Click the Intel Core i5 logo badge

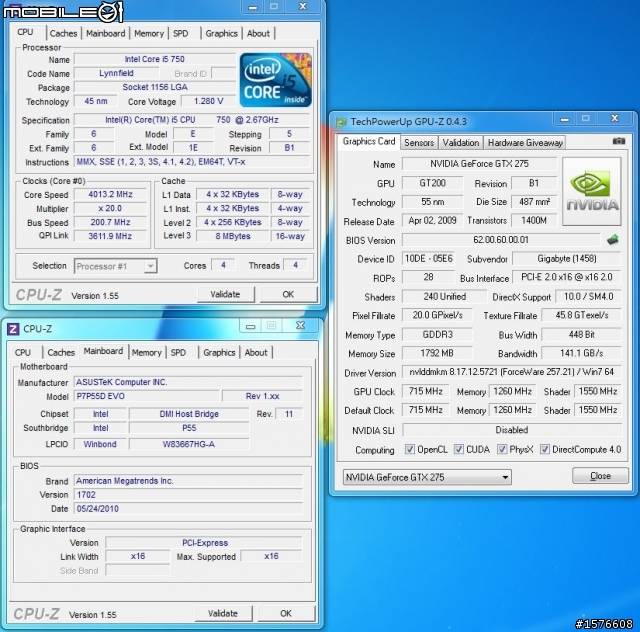[x=276, y=80]
